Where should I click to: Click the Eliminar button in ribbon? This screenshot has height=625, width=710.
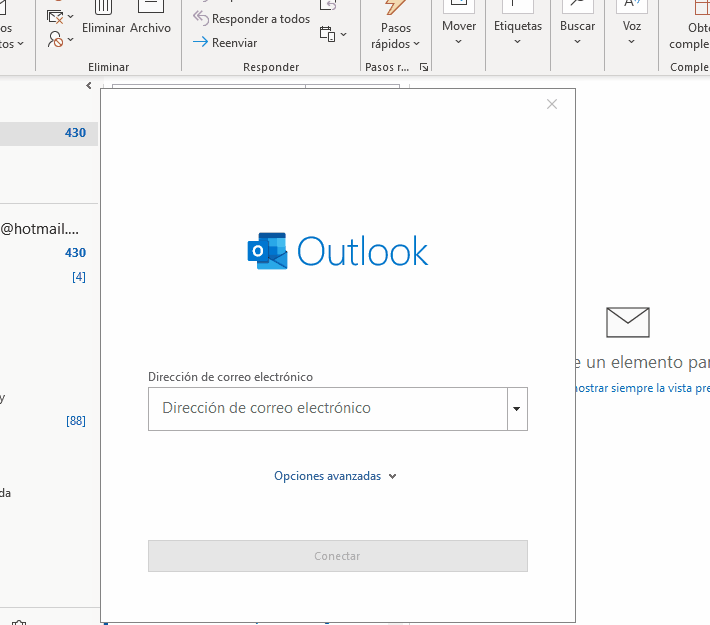click(103, 20)
